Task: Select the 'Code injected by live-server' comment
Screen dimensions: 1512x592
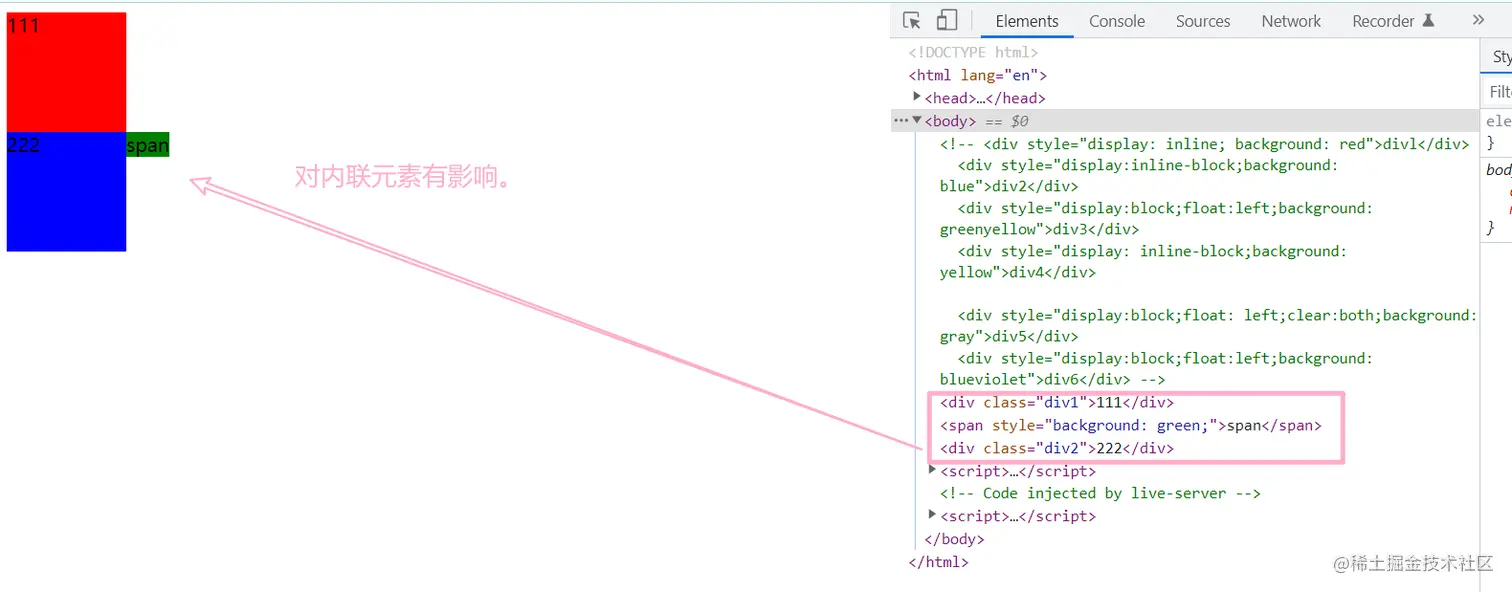Action: (1100, 493)
